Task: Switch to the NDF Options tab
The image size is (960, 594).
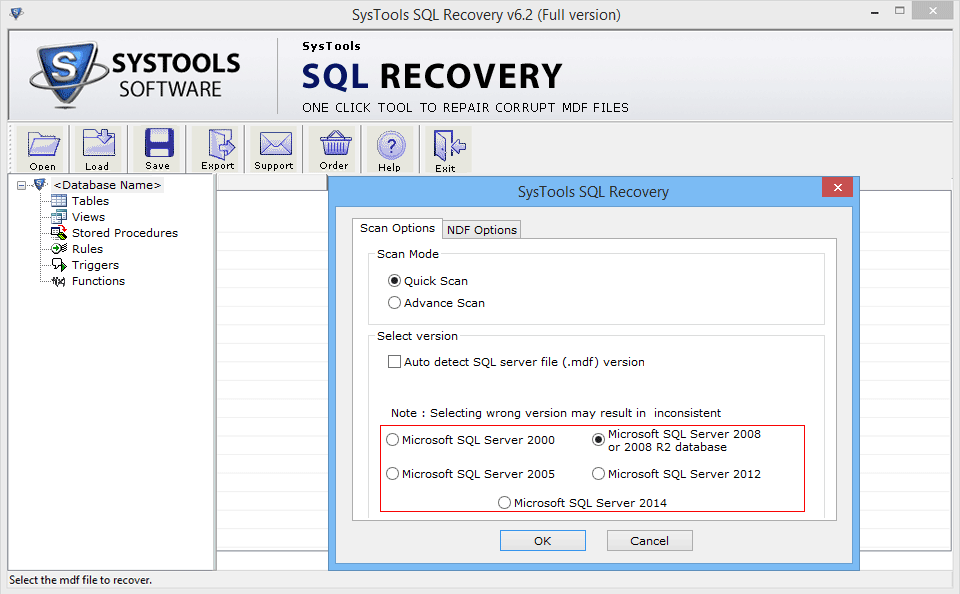Action: (x=482, y=230)
